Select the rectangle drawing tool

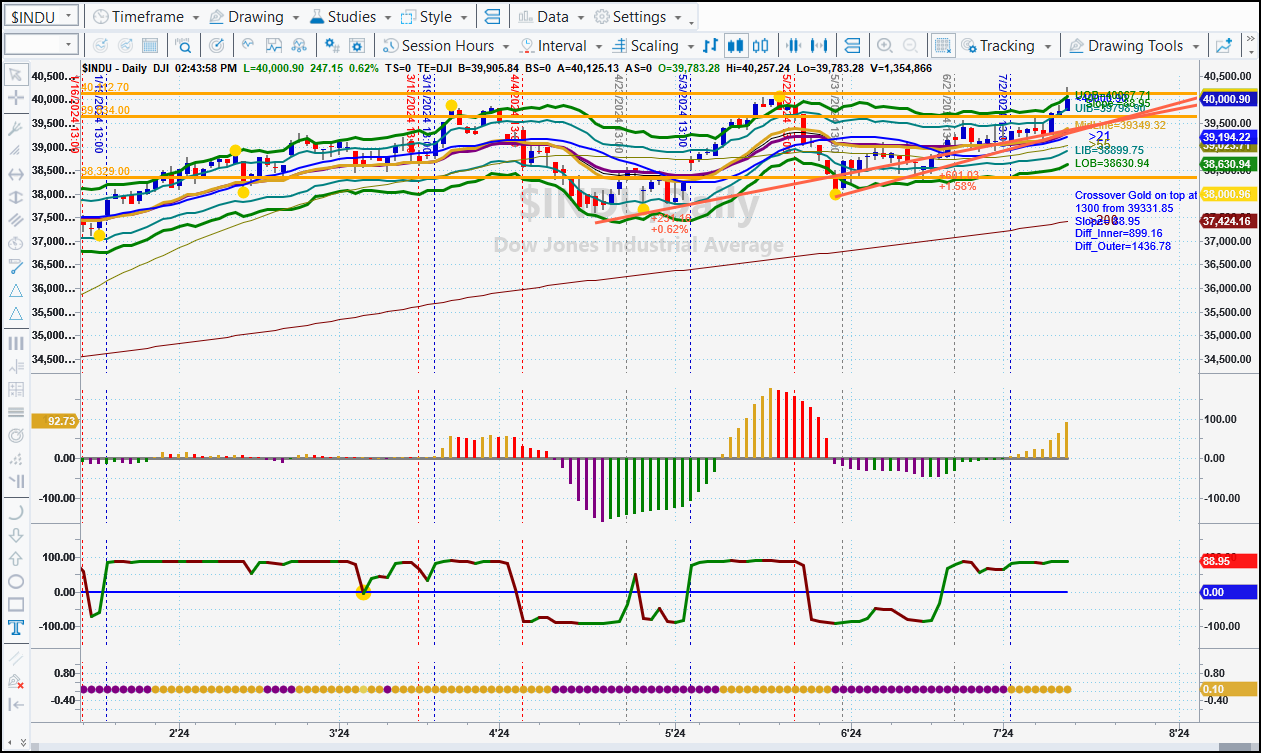pyautogui.click(x=15, y=604)
